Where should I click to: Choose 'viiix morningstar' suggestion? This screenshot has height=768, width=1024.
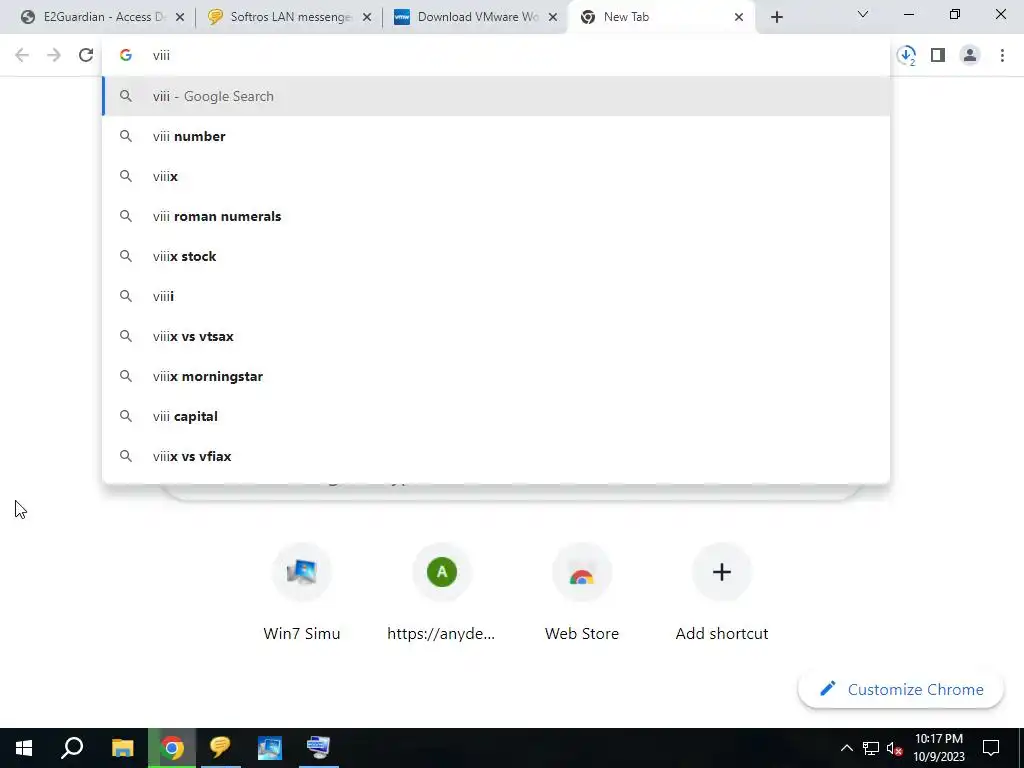tap(496, 376)
